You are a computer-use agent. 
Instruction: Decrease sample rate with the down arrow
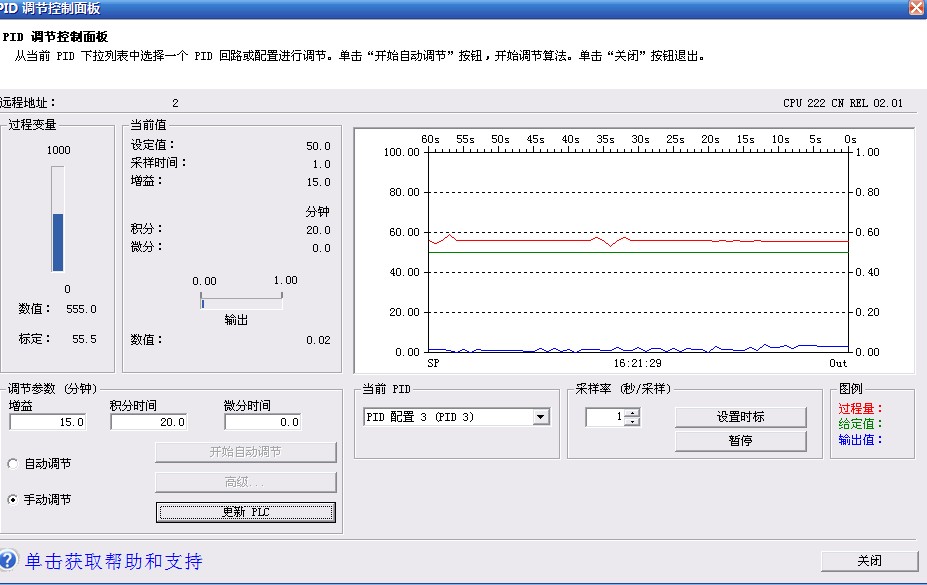[632, 422]
